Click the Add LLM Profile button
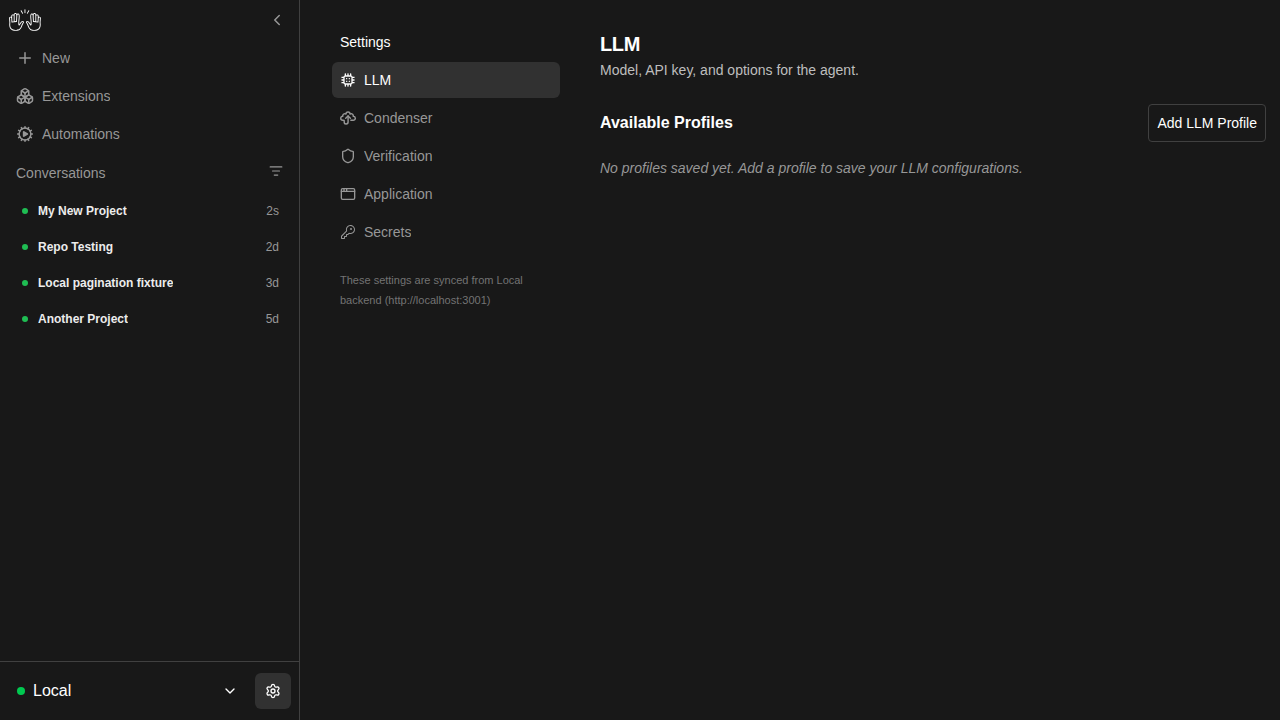The width and height of the screenshot is (1280, 720). [x=1207, y=123]
